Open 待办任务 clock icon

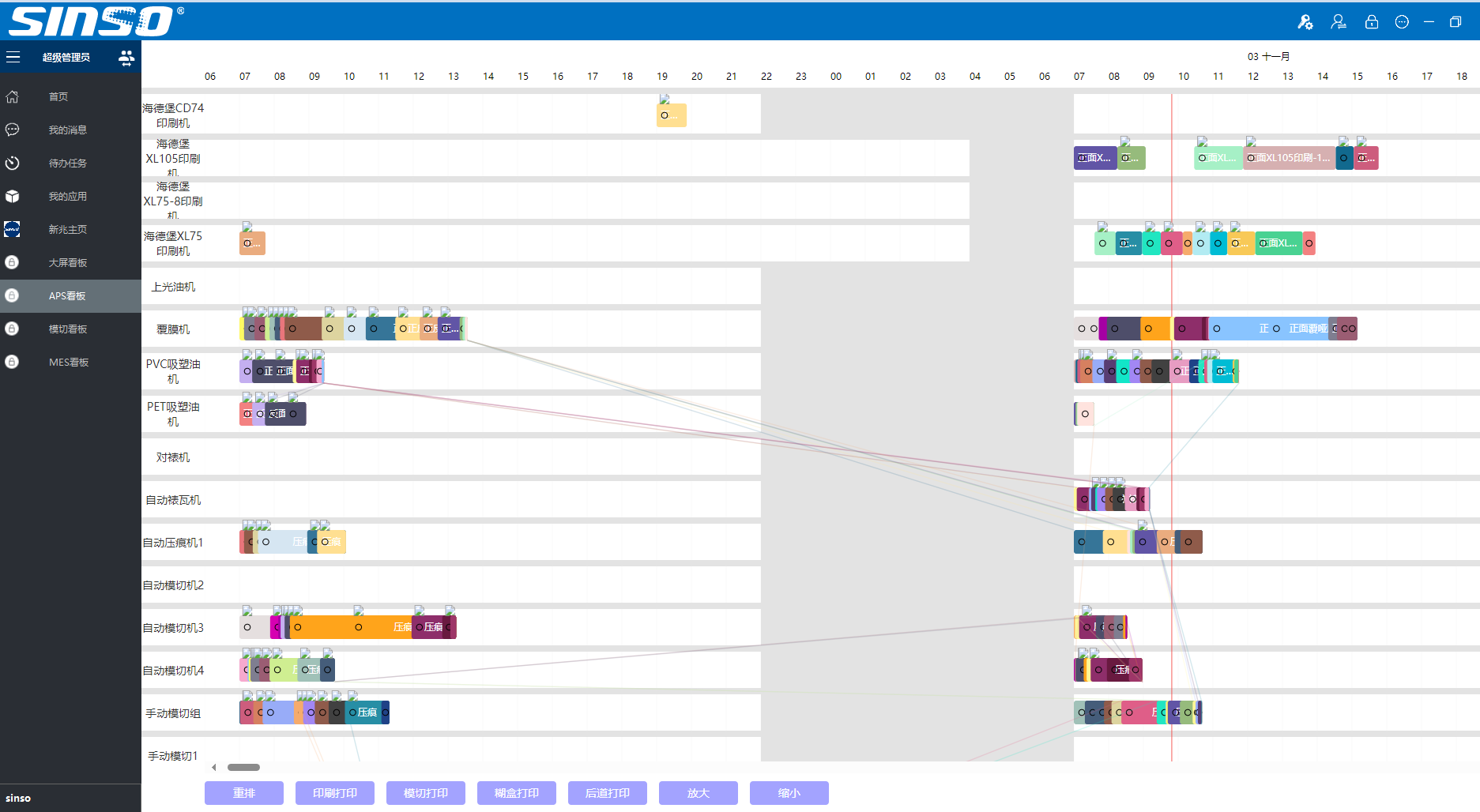12,163
